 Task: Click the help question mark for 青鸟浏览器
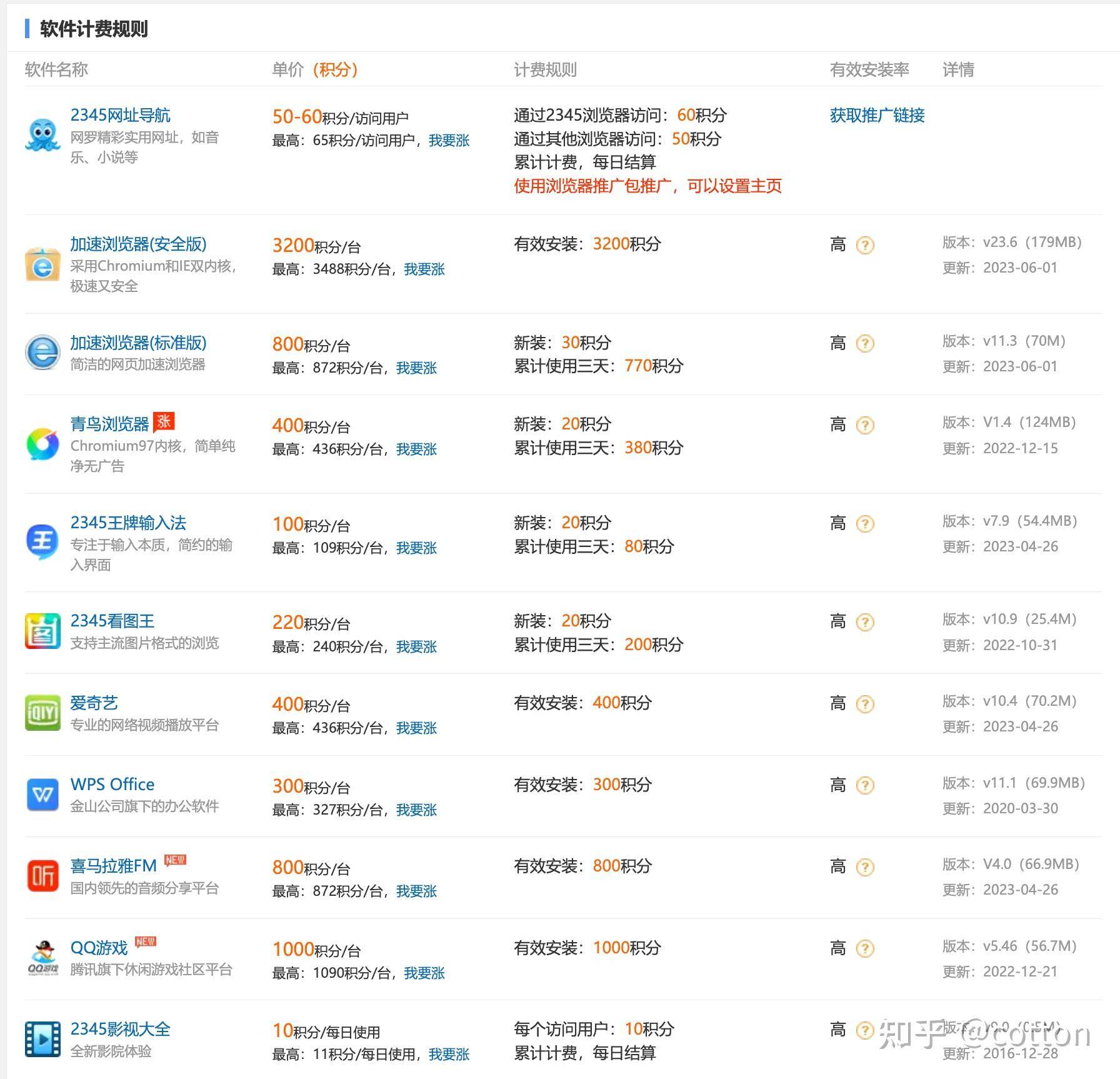tap(865, 425)
